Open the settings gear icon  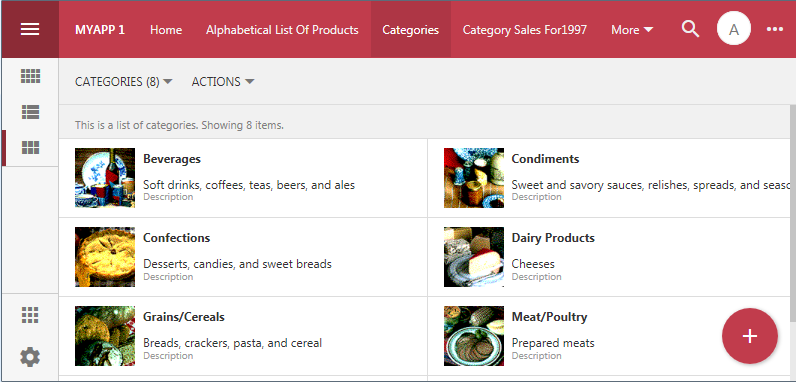coord(30,357)
